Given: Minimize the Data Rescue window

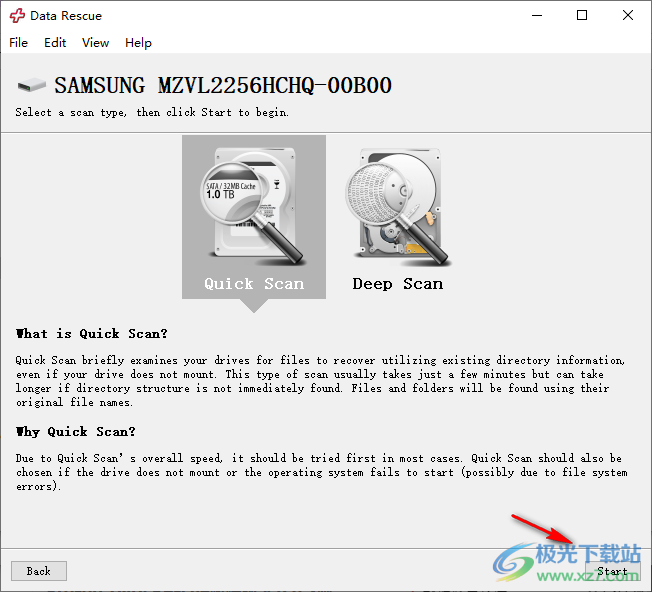Looking at the screenshot, I should pos(537,16).
